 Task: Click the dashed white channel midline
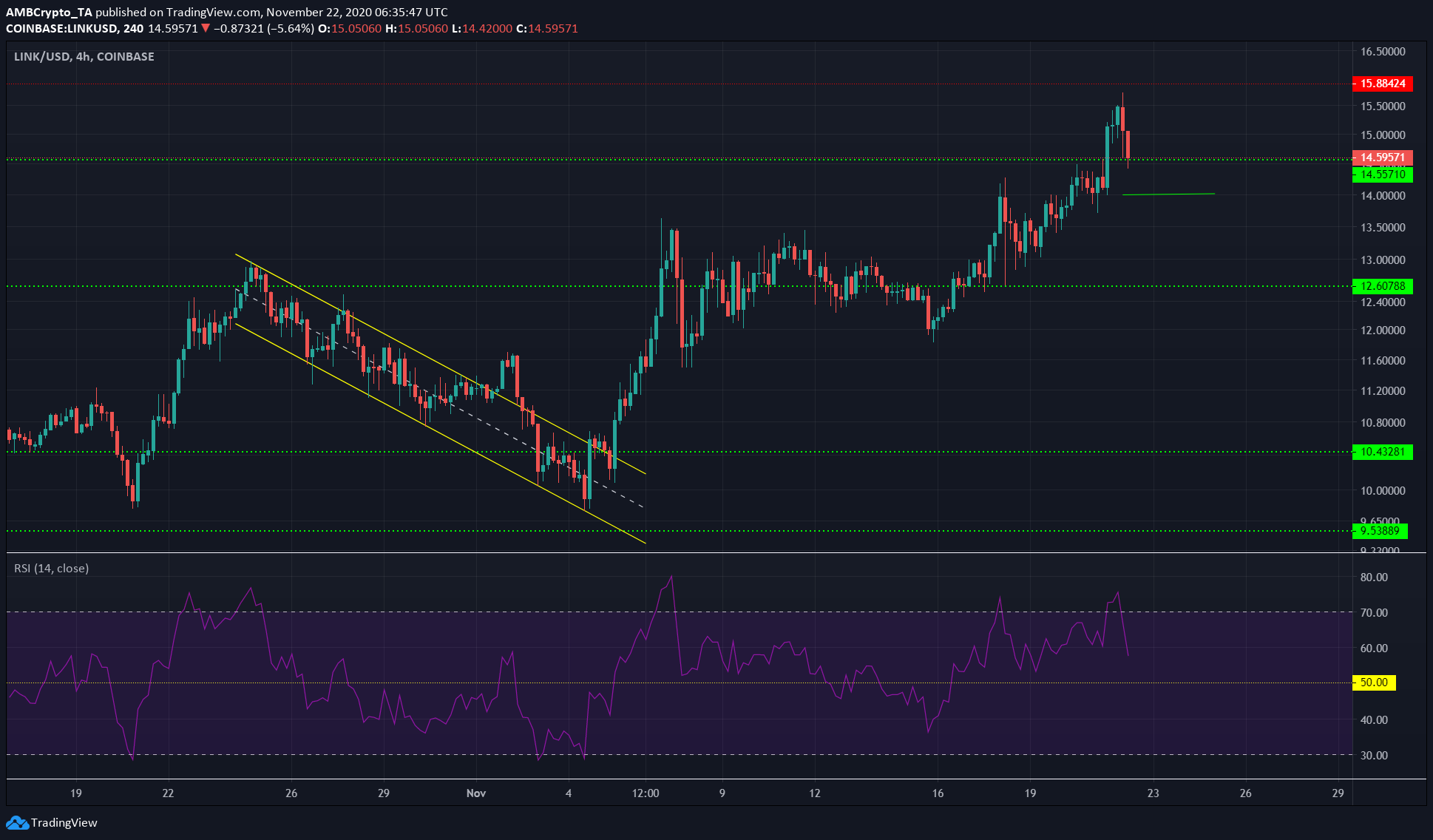[439, 398]
